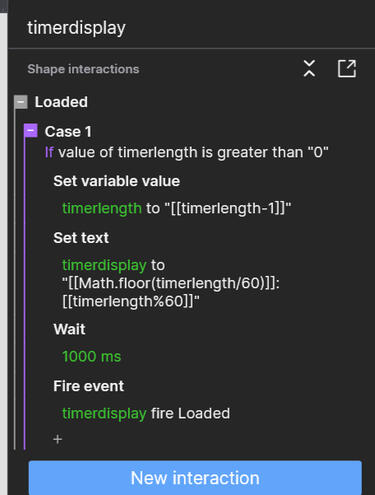Select green timerdisplay link in Set text
Image resolution: width=375 pixels, height=495 pixels.
[104, 265]
